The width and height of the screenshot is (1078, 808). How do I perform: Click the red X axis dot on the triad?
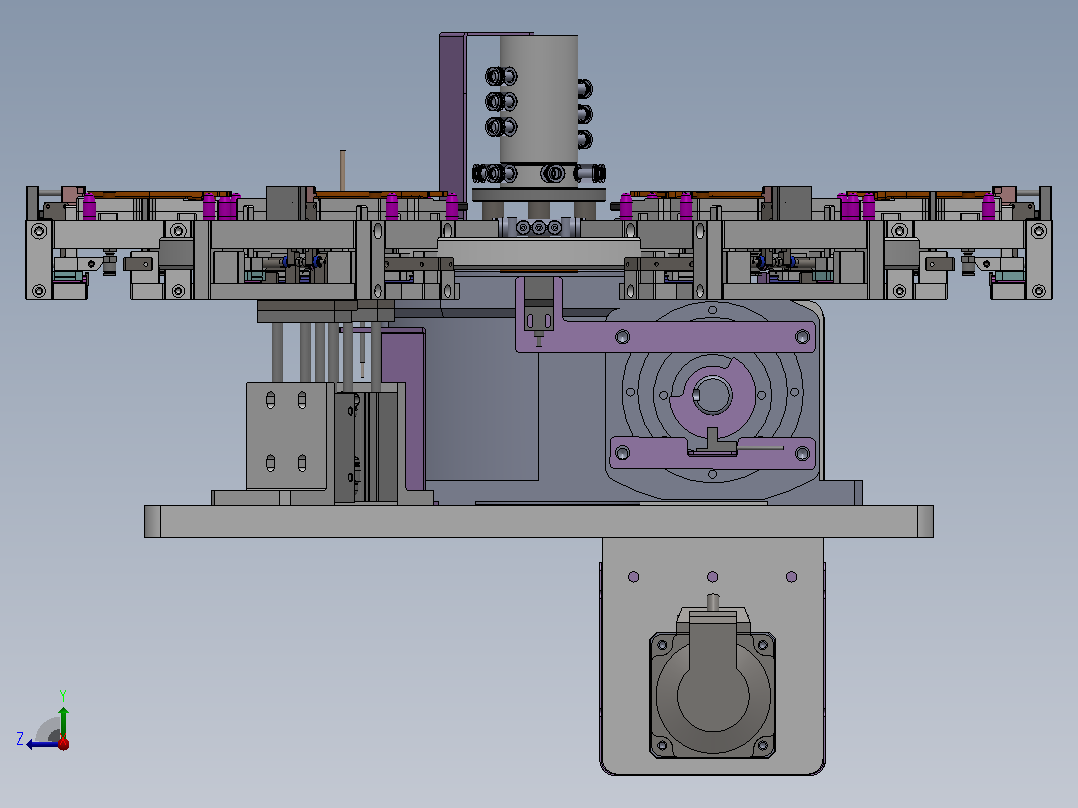(63, 744)
